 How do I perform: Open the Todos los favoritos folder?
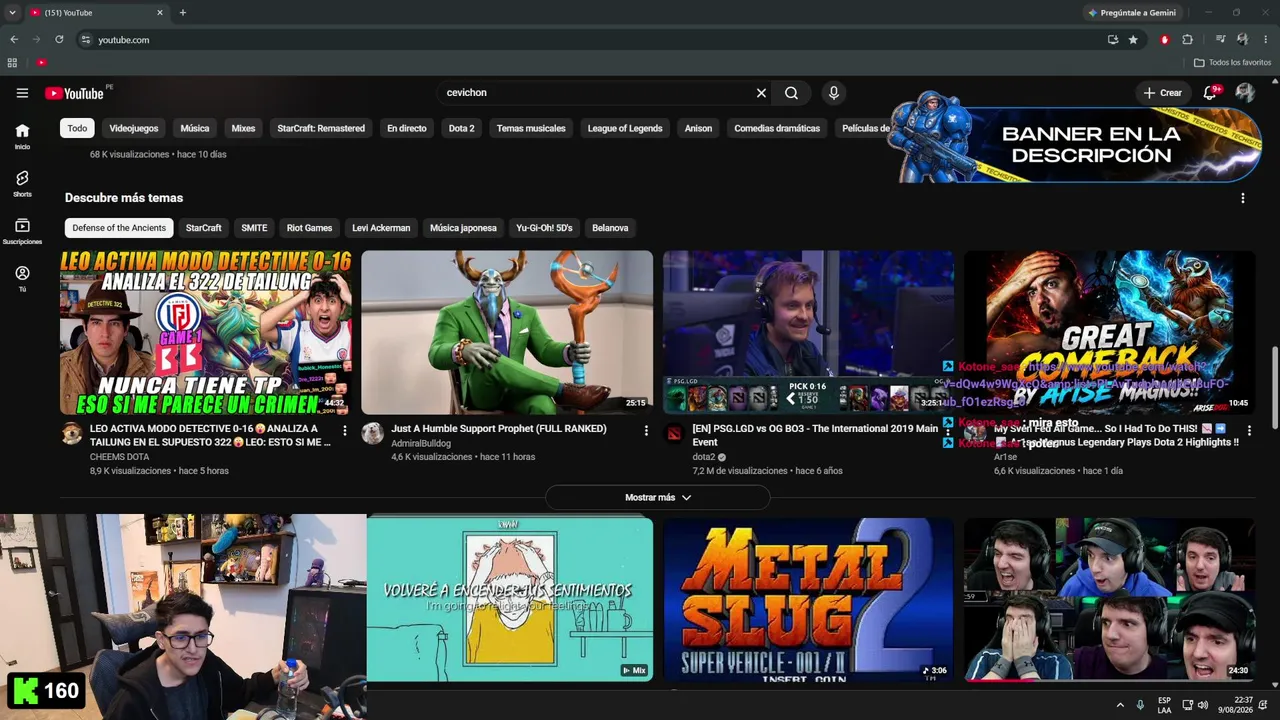click(x=1232, y=63)
